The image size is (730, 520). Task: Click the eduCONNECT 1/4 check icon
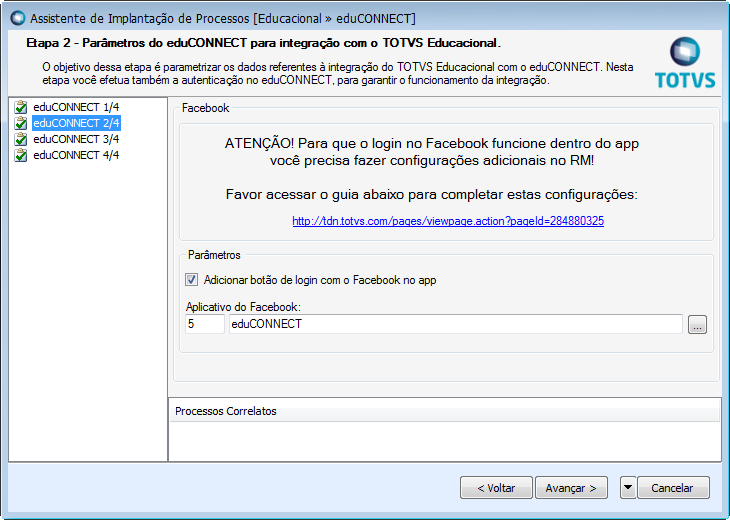(x=21, y=107)
